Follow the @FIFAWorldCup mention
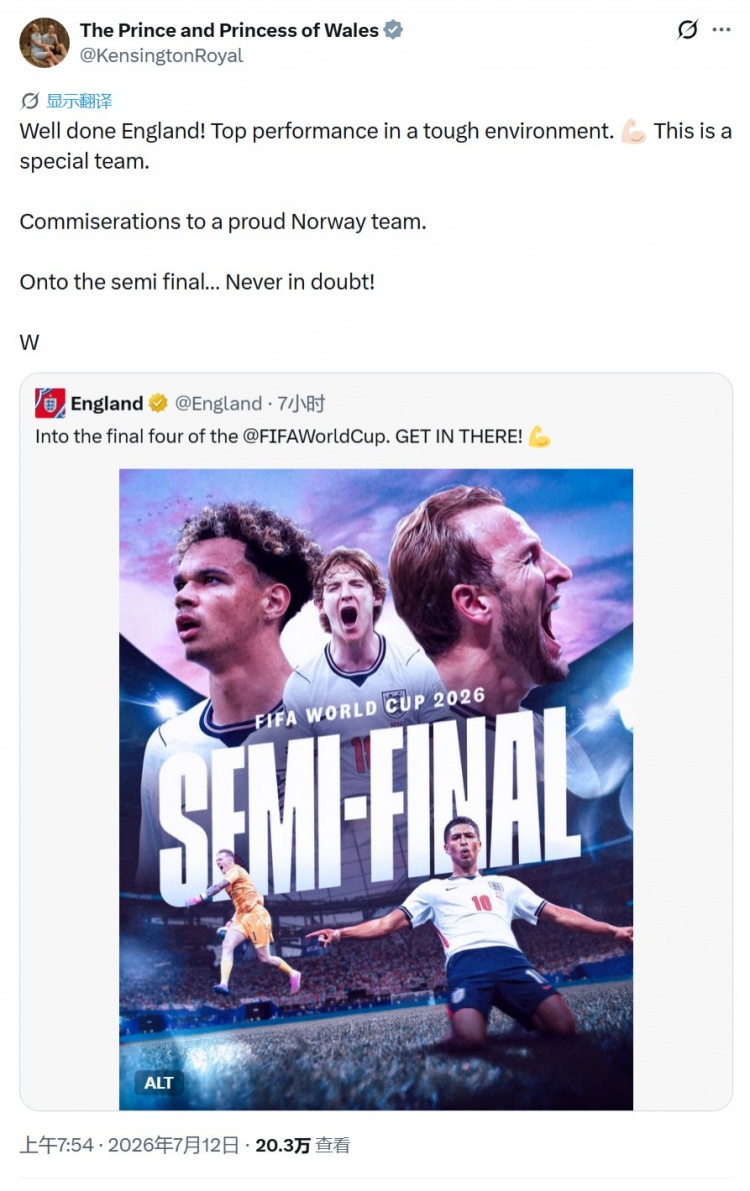Image resolution: width=750 pixels, height=1191 pixels. pyautogui.click(x=316, y=437)
